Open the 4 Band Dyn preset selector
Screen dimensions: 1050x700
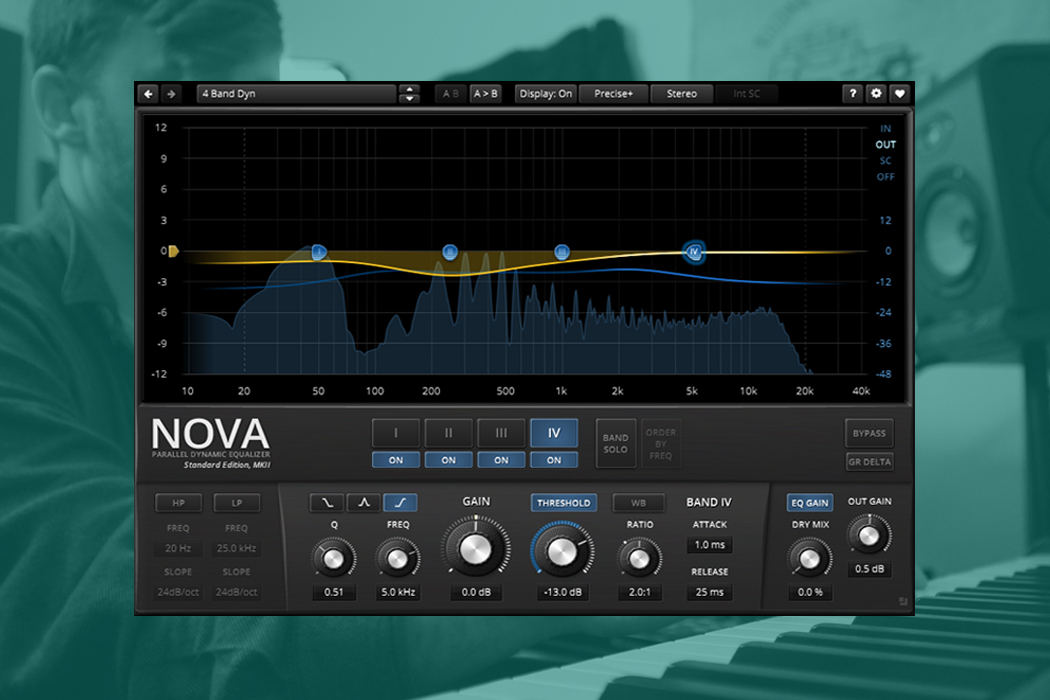point(297,94)
